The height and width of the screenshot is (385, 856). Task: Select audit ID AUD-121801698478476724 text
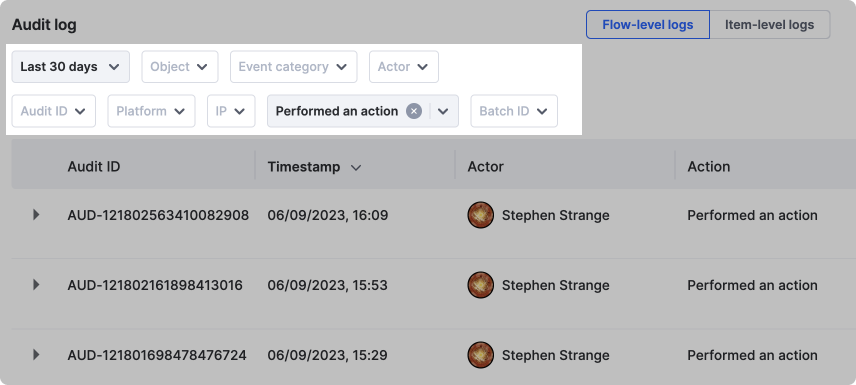tap(157, 355)
